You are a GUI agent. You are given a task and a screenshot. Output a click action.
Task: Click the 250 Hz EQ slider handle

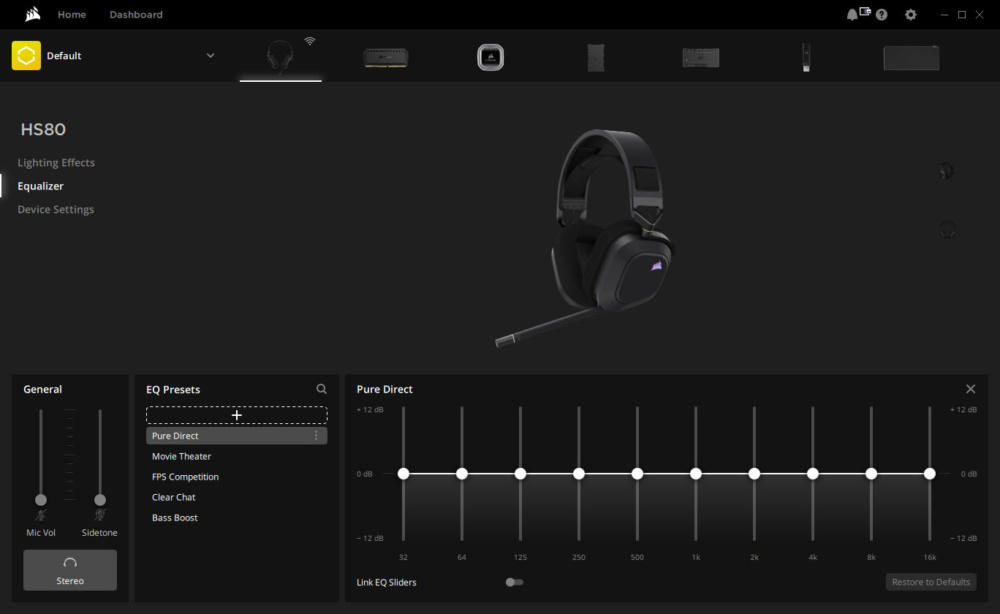(578, 474)
